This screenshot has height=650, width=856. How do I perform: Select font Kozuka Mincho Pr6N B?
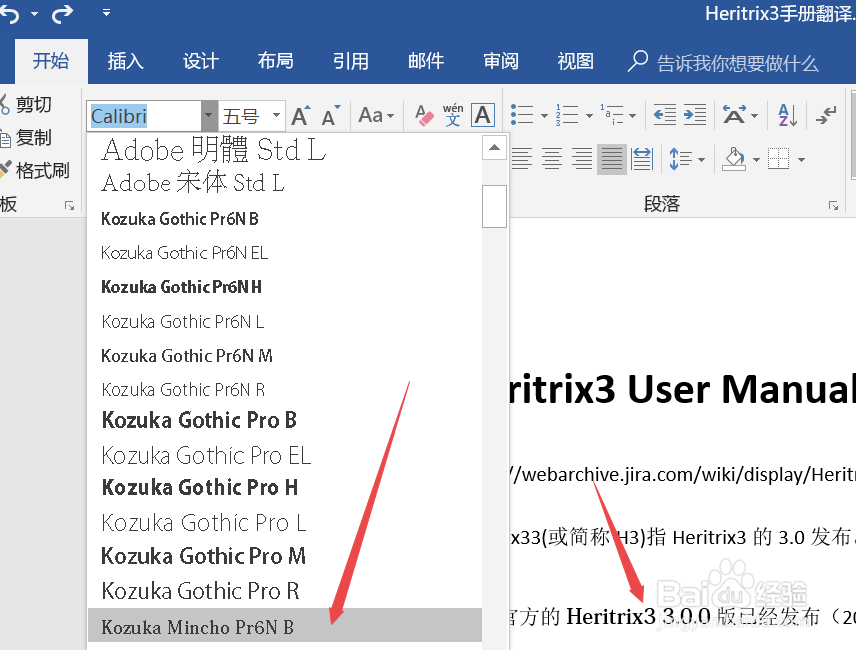point(284,626)
